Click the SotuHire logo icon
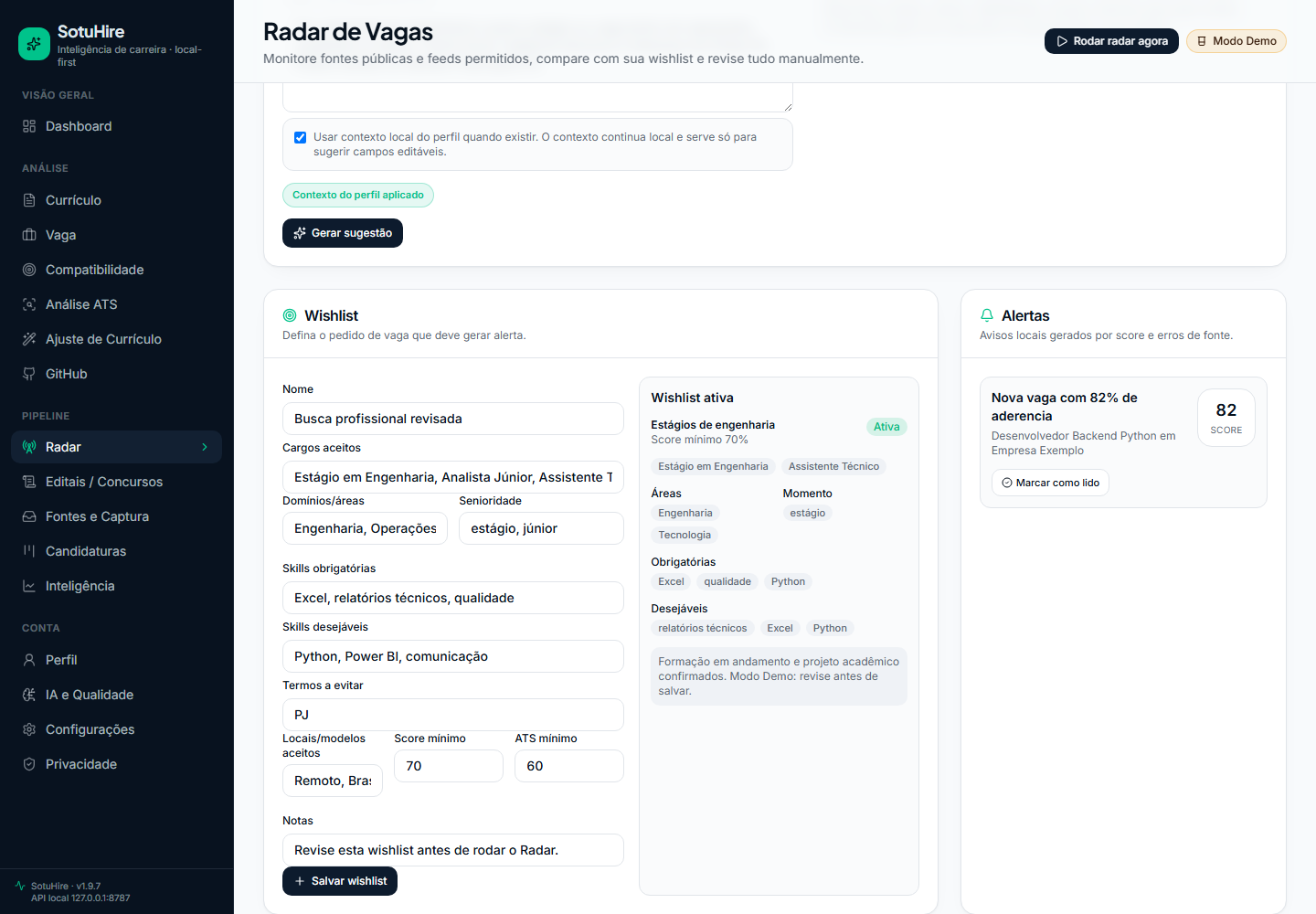1316x914 pixels. 35,44
